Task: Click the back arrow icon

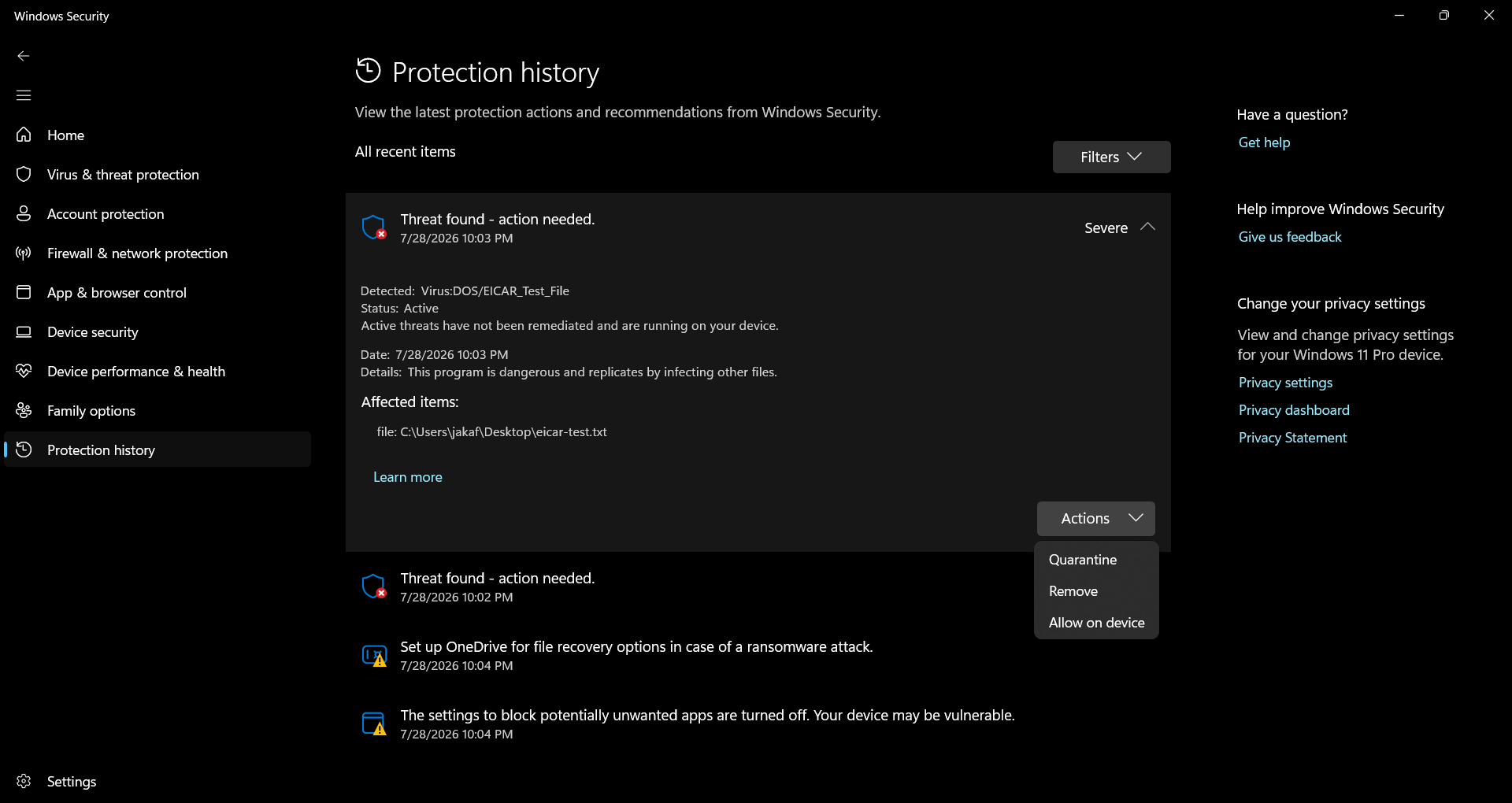Action: [24, 56]
